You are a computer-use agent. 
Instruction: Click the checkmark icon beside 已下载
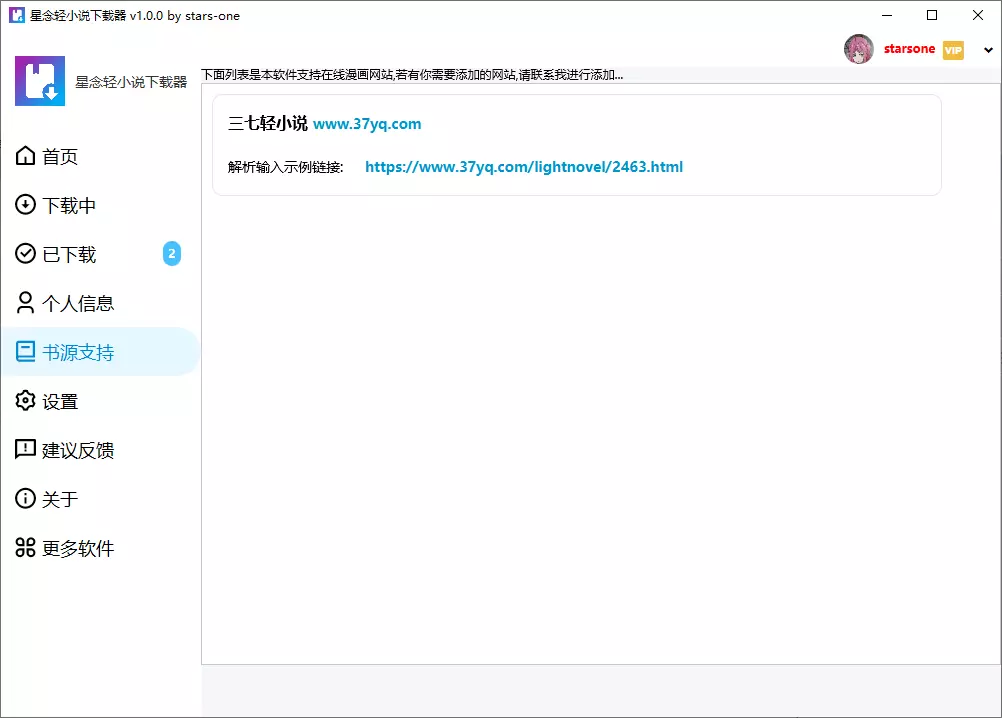pos(25,254)
